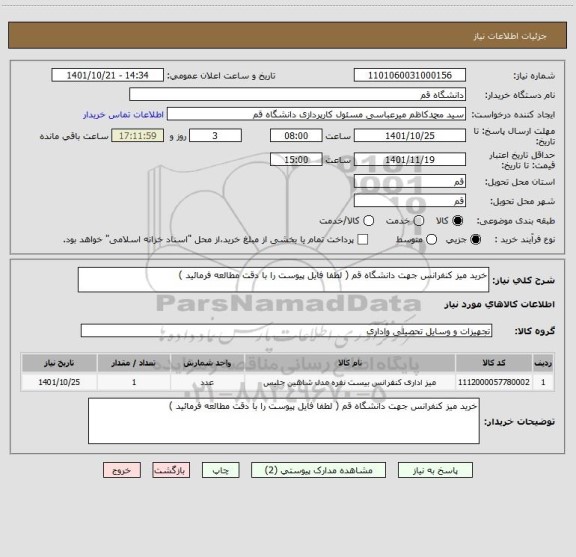Click the product name cell میز اداری کنفرانس

pos(350,382)
